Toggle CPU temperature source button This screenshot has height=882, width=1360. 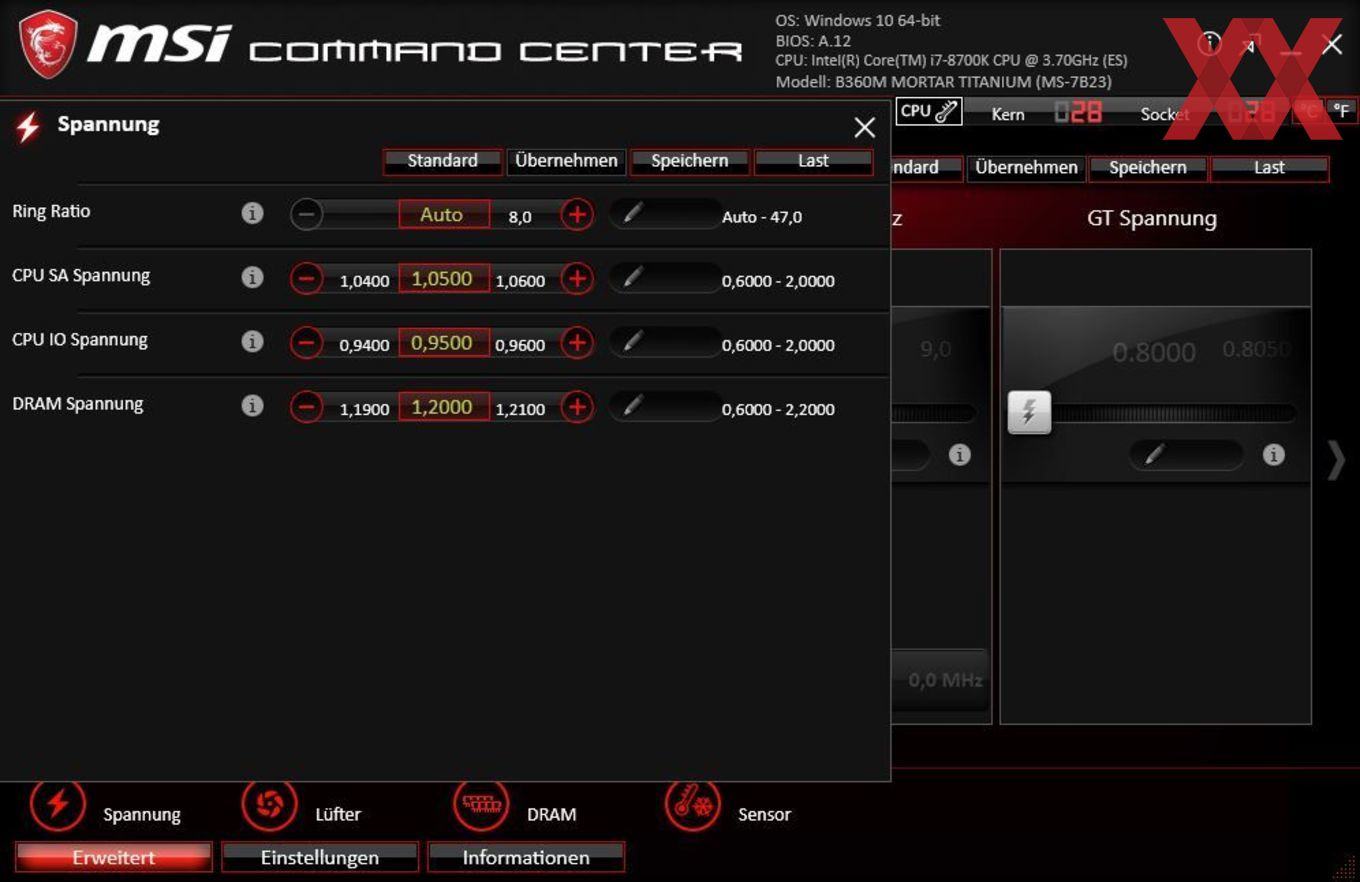929,112
